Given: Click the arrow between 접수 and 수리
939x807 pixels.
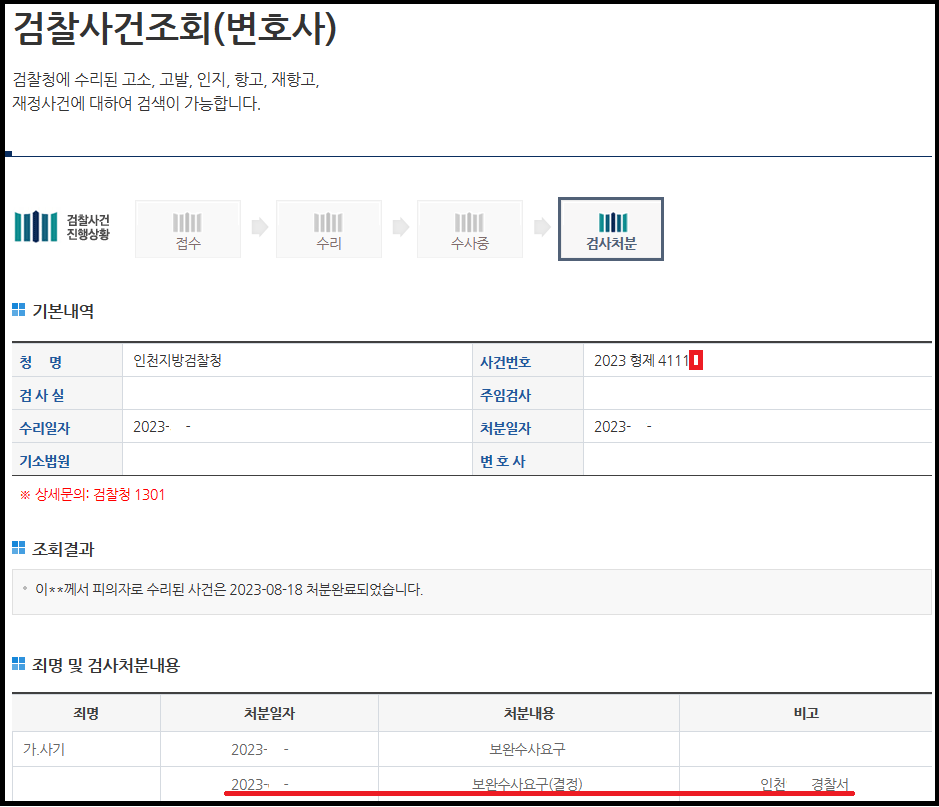Looking at the screenshot, I should [259, 227].
